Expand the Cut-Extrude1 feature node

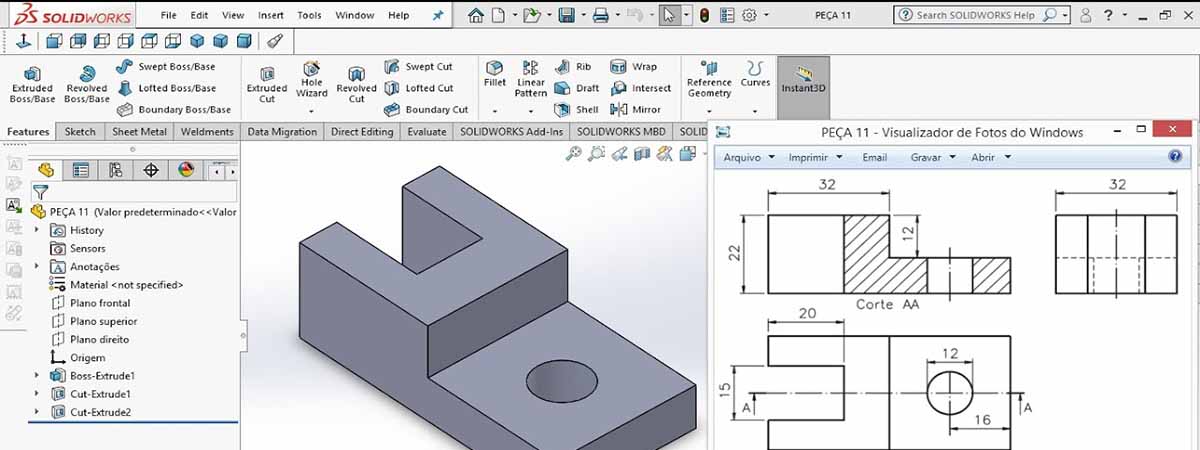tap(37, 394)
